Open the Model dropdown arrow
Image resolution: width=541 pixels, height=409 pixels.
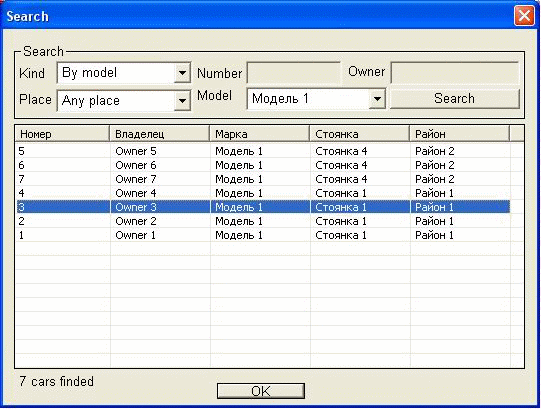(377, 99)
